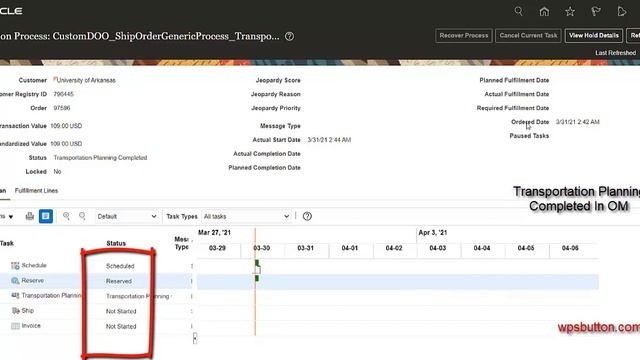
Task: Click the Status column header
Action: 116,243
